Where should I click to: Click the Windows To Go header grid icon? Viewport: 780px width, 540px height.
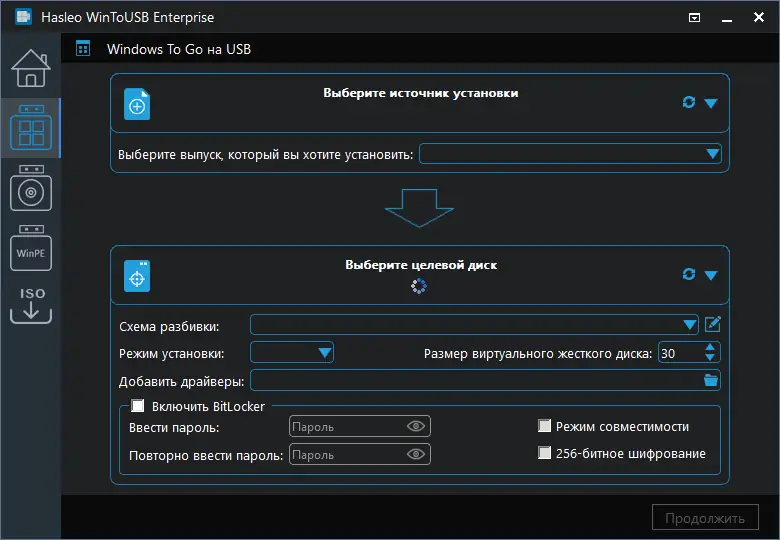[83, 49]
